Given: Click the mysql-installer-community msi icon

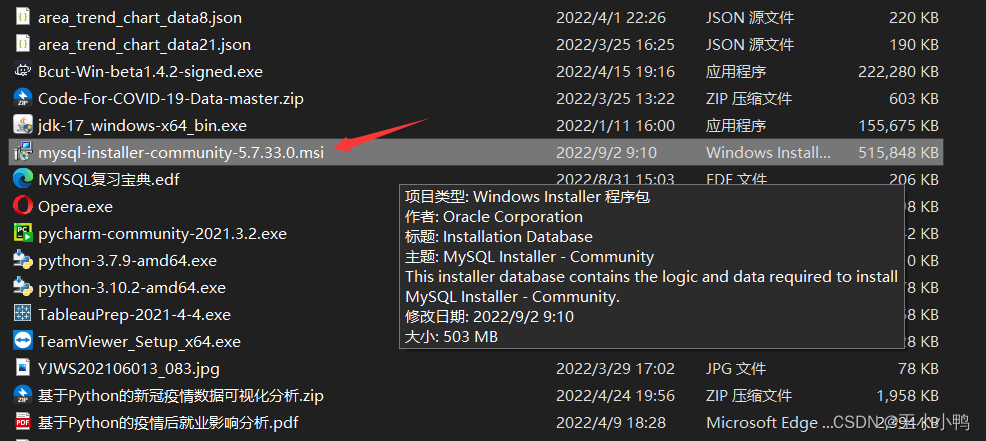Looking at the screenshot, I should [x=23, y=152].
